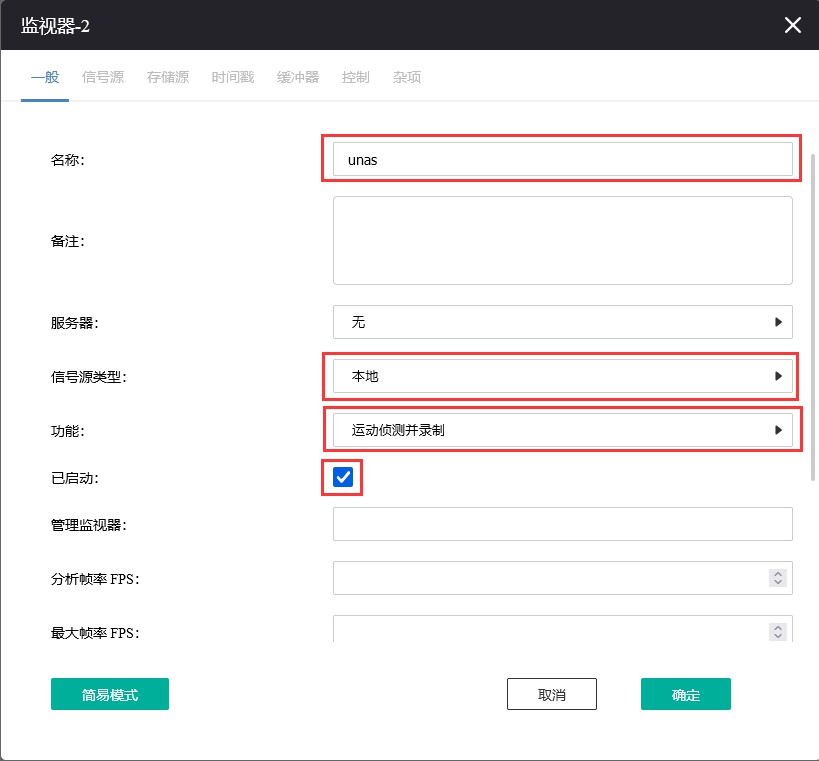This screenshot has height=761, width=819.
Task: Expand the 服务器 dropdown
Action: (x=562, y=322)
